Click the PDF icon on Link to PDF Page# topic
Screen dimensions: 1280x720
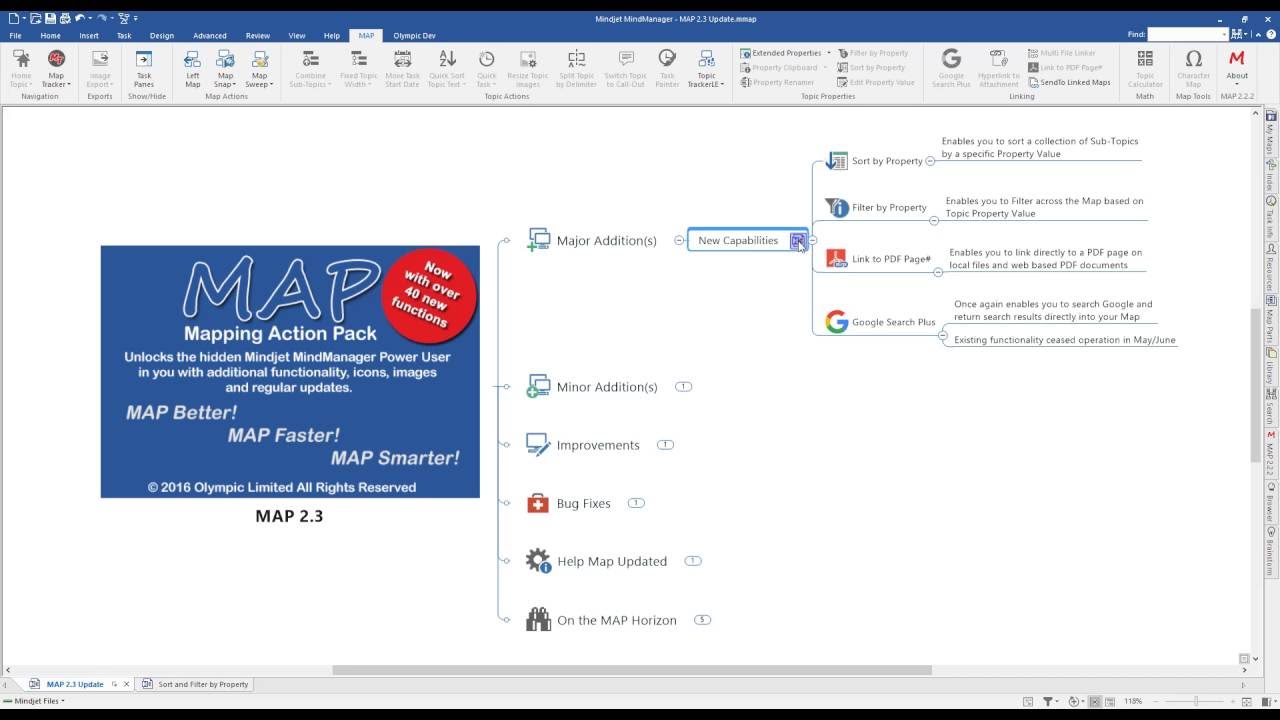click(x=837, y=259)
